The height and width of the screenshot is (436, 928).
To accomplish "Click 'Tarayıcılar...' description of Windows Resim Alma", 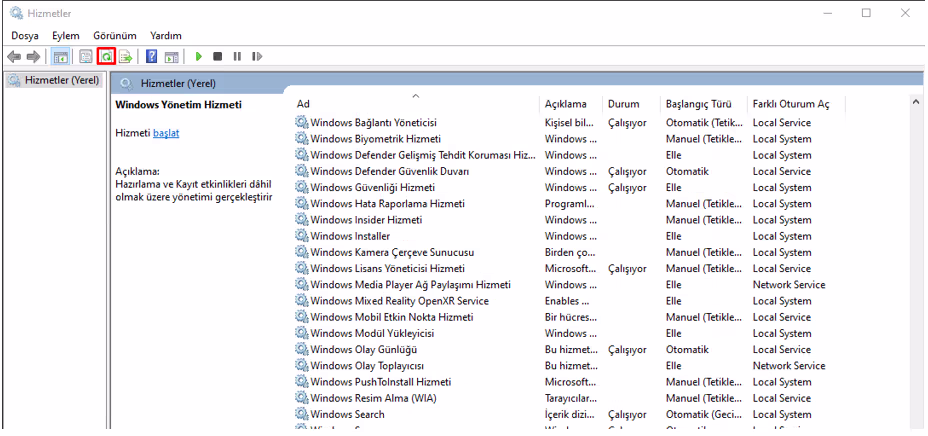I will (x=571, y=398).
